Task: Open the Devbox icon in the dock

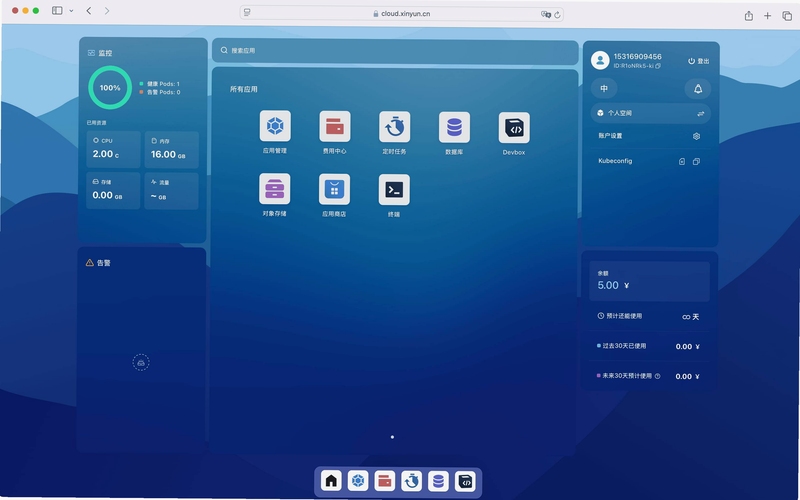Action: point(465,481)
